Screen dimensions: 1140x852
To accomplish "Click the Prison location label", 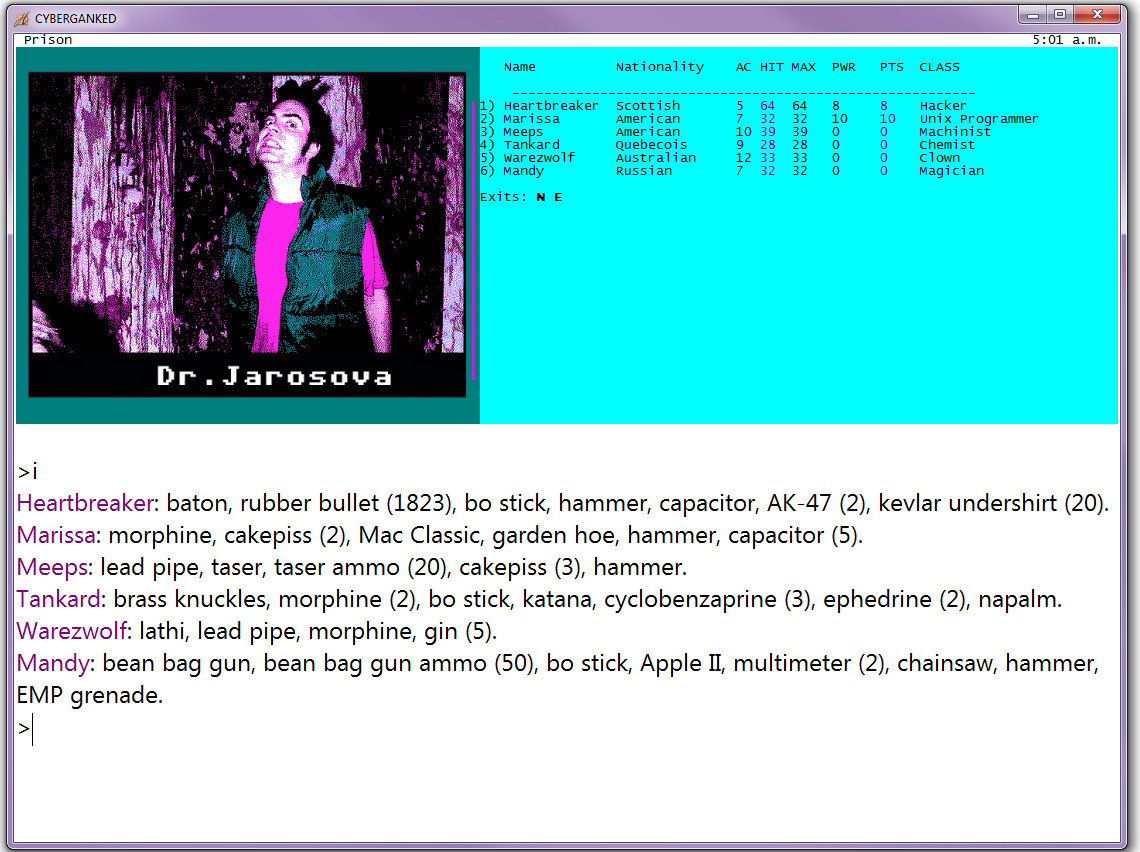I will (x=48, y=40).
